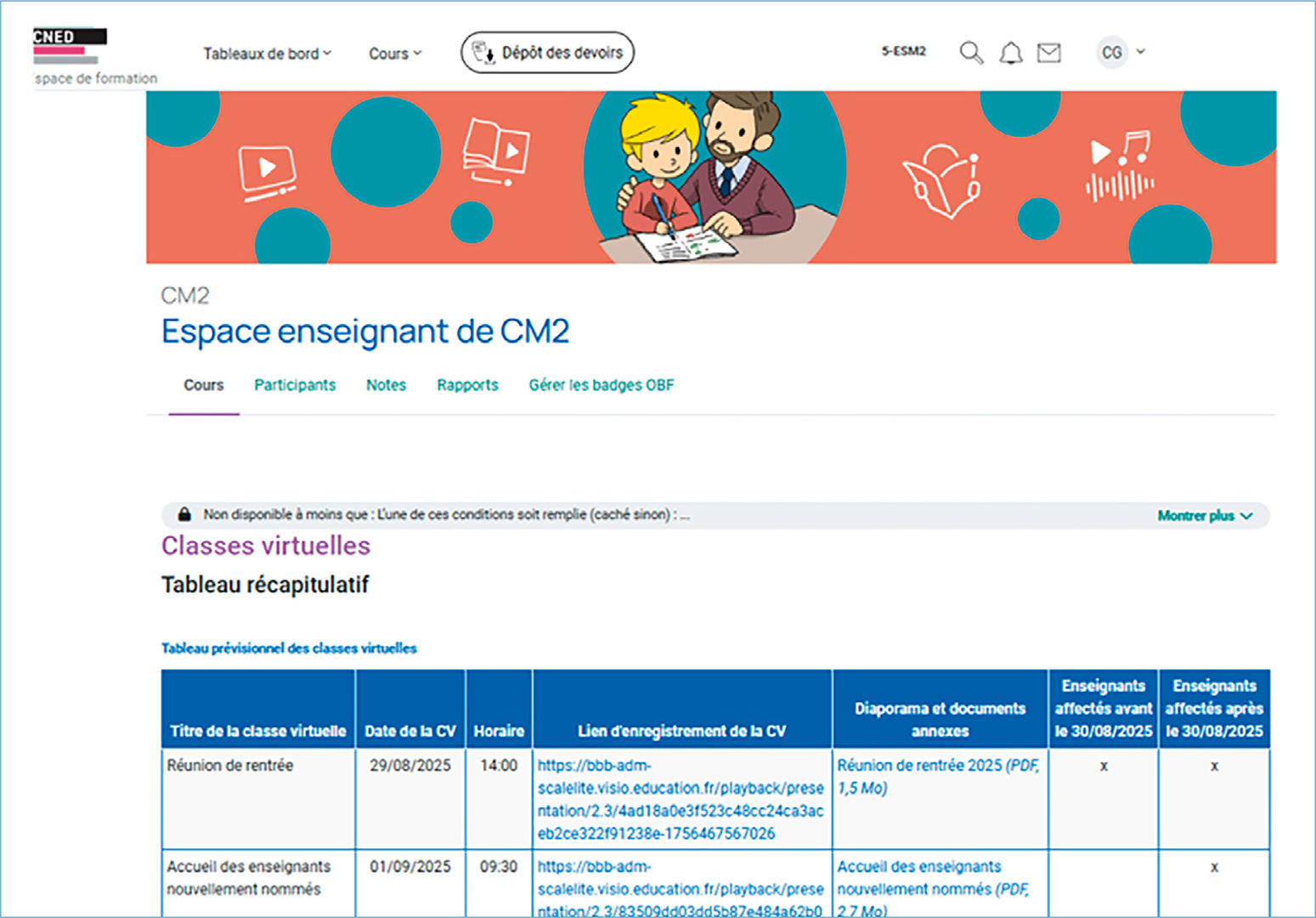Open the user menu chevron
1316x918 pixels.
1141,52
